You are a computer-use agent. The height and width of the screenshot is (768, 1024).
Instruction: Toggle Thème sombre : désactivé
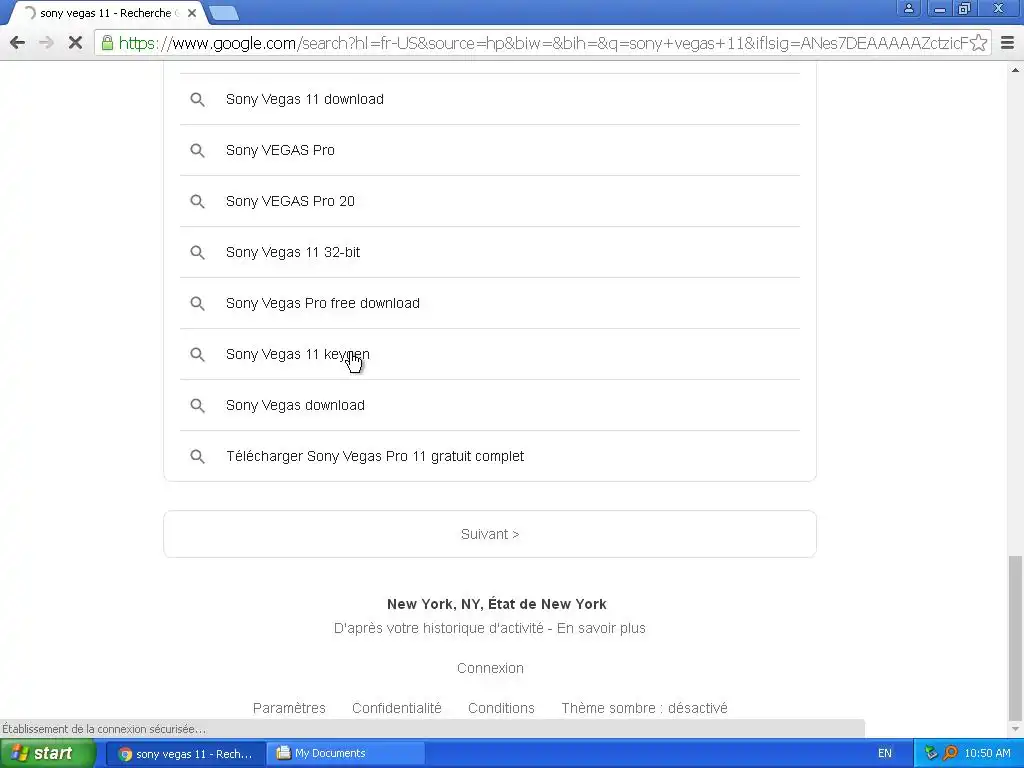[645, 708]
